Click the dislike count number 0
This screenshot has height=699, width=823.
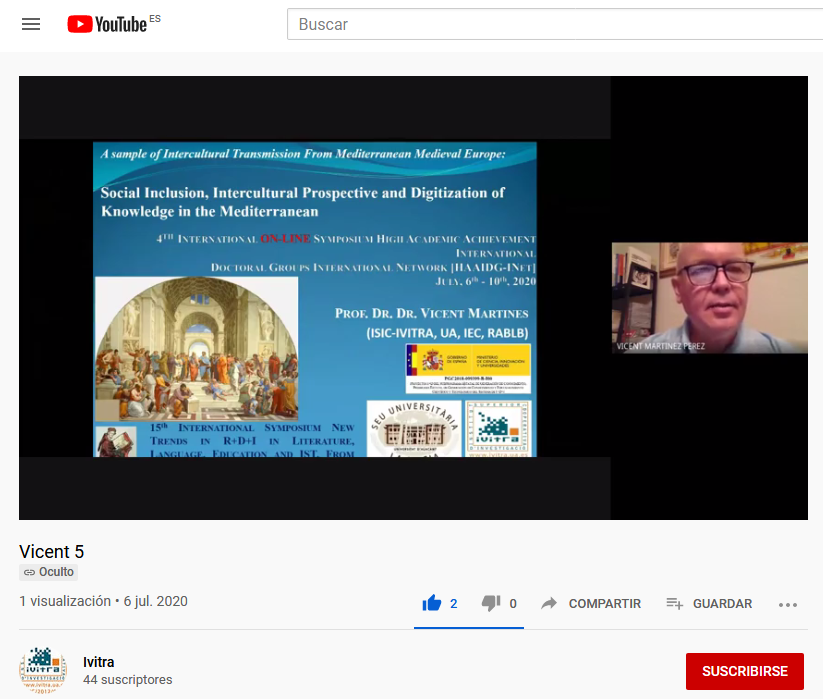click(513, 604)
